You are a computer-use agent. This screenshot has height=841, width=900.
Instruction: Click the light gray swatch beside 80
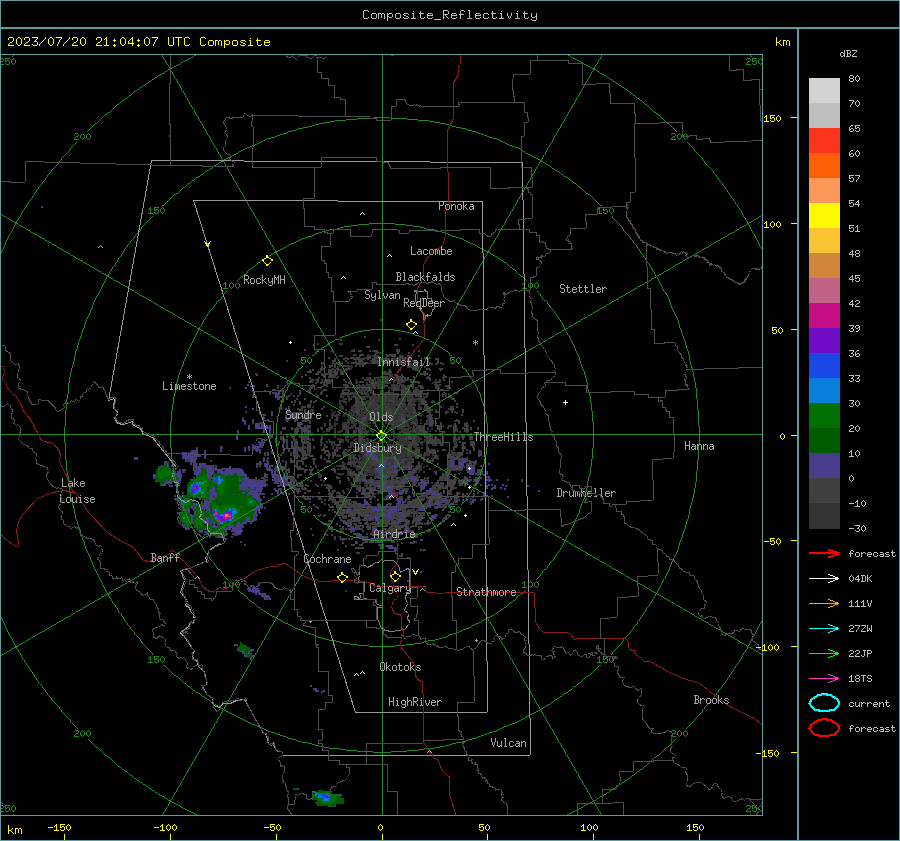click(824, 91)
